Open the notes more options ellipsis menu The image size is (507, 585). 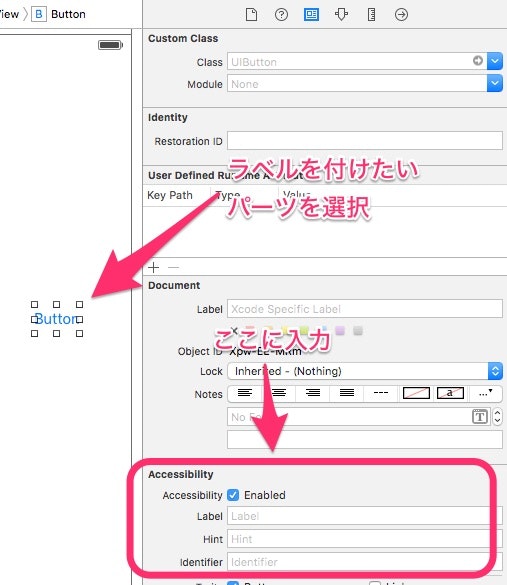(485, 393)
